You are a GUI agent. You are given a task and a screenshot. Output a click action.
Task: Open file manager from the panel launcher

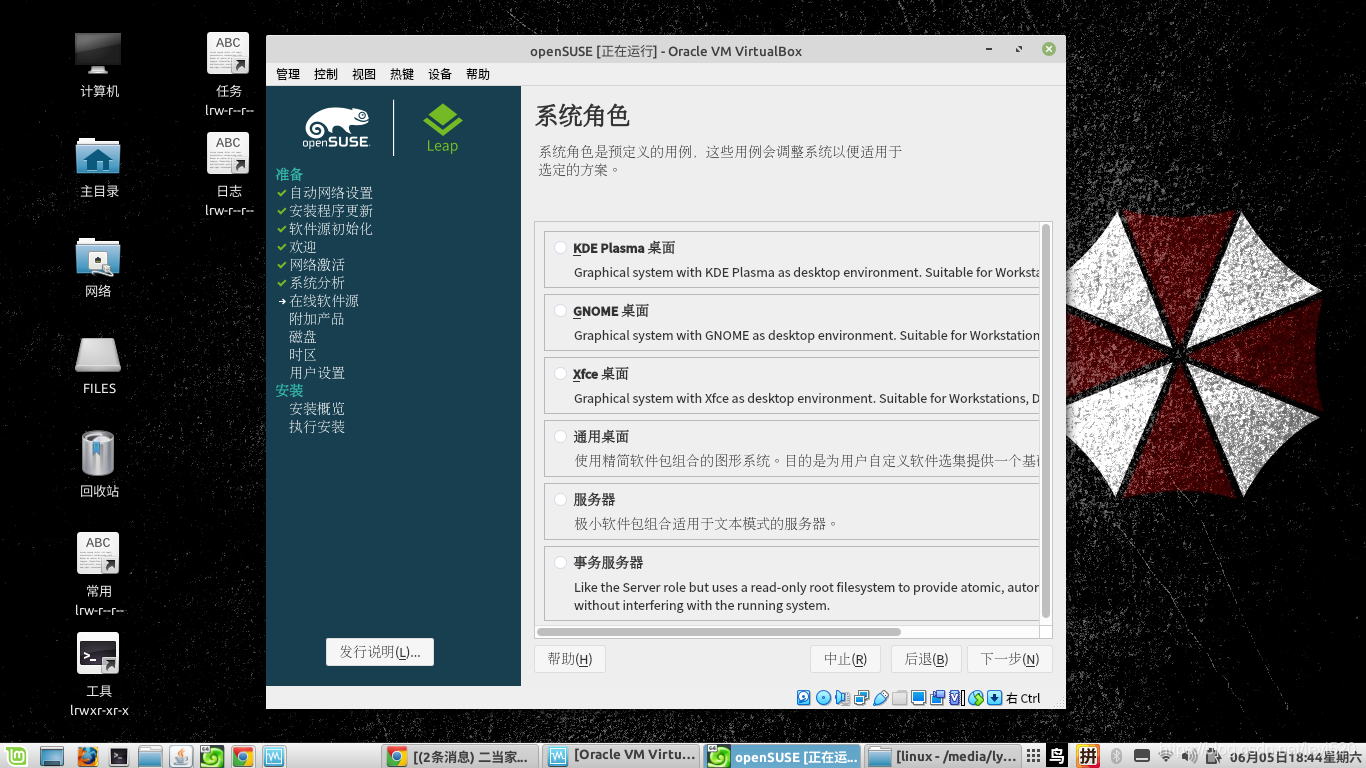point(150,756)
